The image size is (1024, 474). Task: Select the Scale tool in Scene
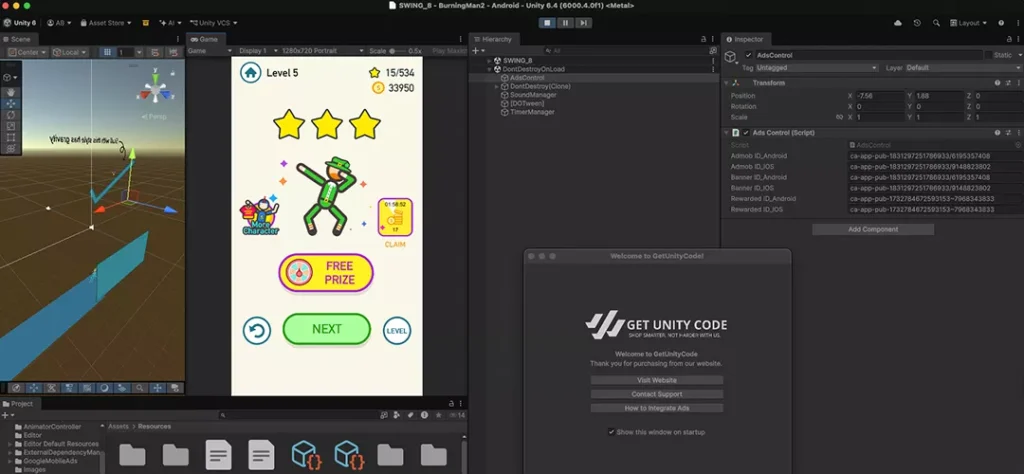pyautogui.click(x=11, y=126)
